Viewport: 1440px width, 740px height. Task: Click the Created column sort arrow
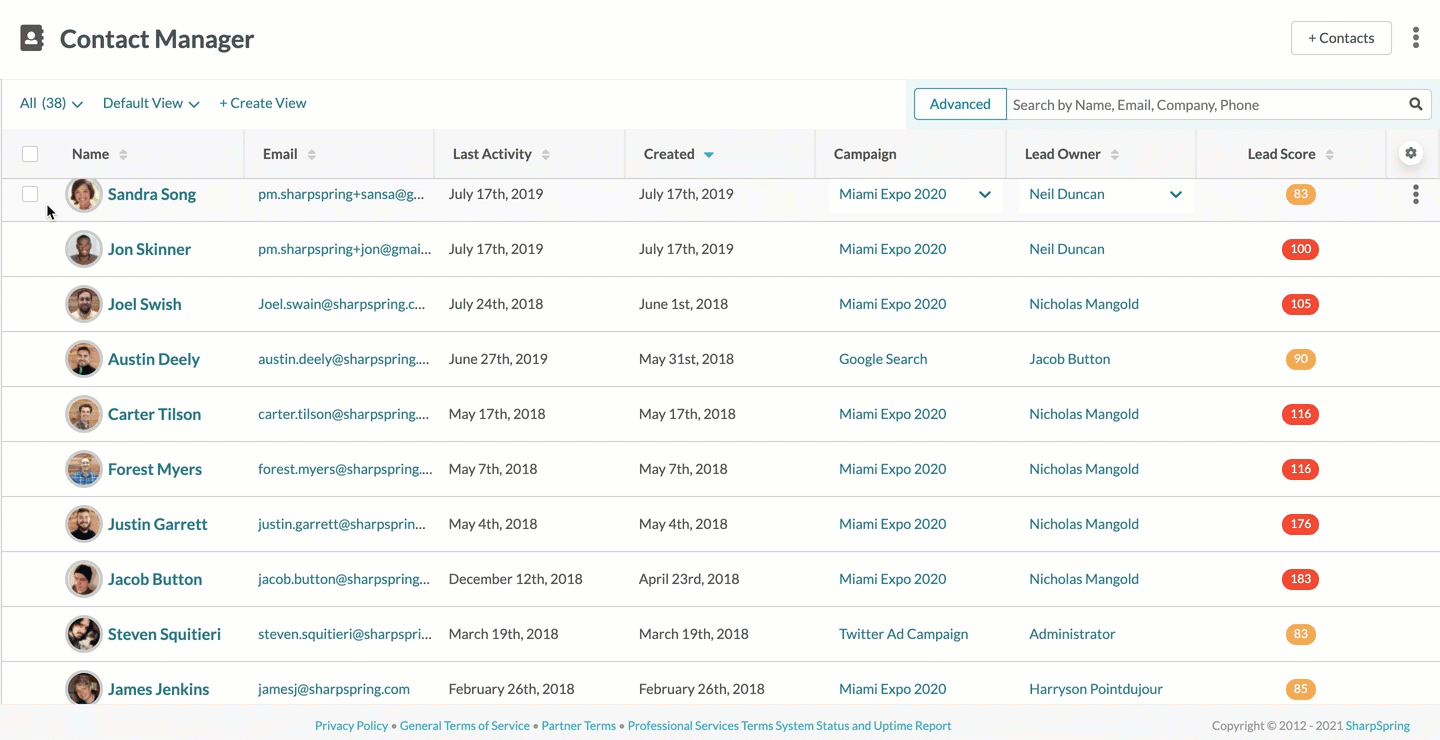(x=708, y=155)
